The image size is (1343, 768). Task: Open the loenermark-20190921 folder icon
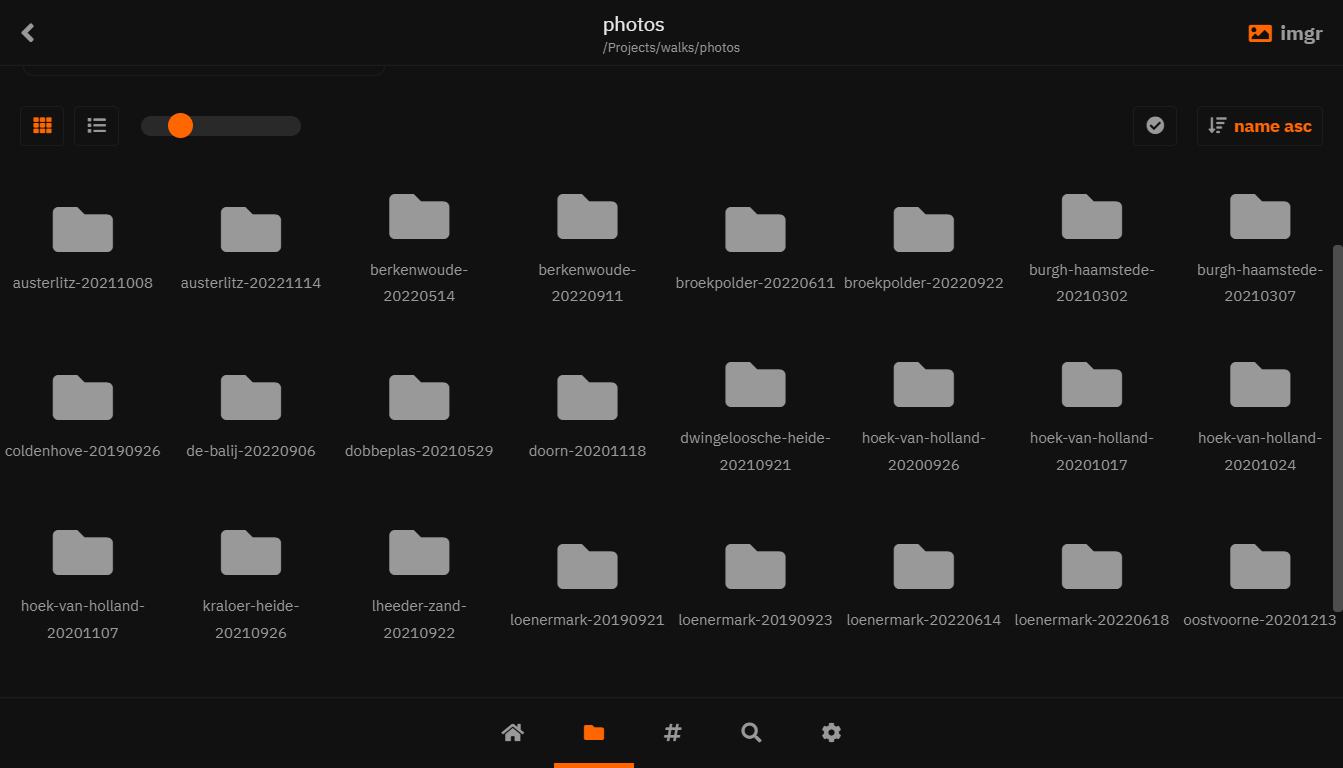click(x=587, y=566)
